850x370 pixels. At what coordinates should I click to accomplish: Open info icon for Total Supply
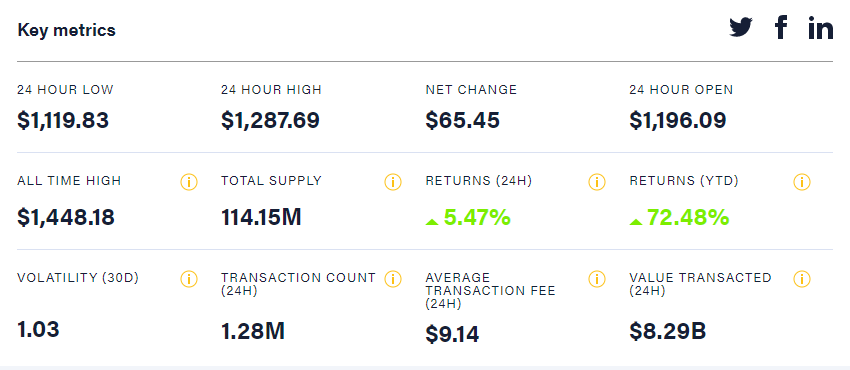pyautogui.click(x=392, y=182)
